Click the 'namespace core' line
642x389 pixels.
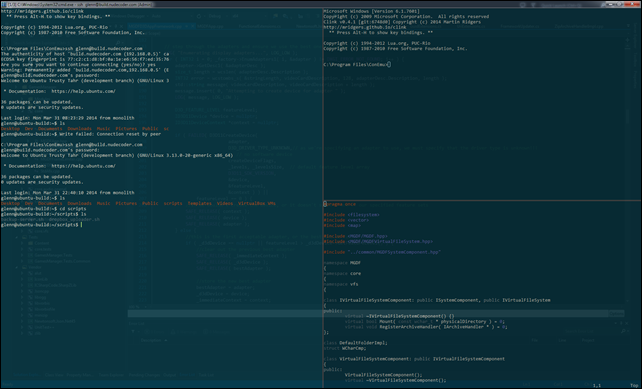pyautogui.click(x=342, y=274)
